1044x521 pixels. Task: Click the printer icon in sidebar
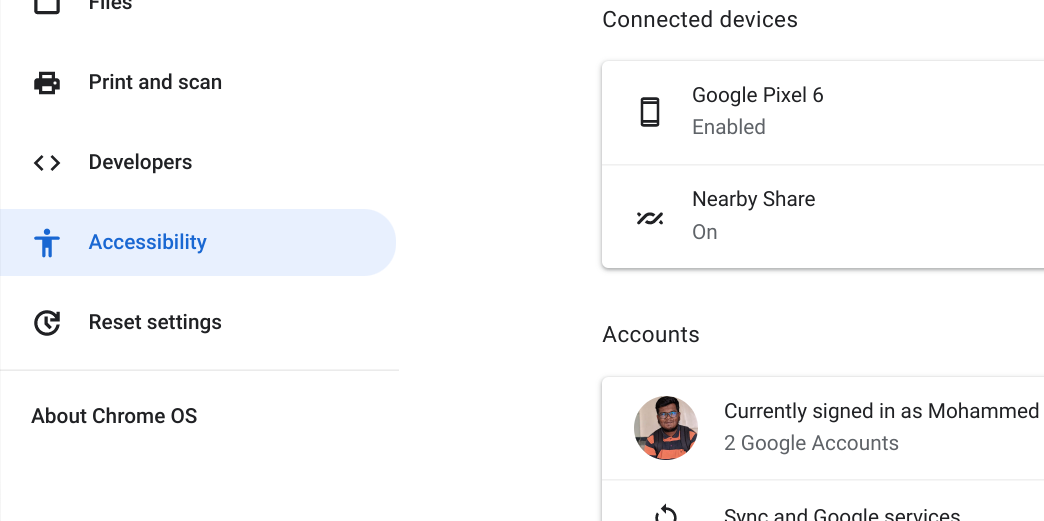point(47,83)
